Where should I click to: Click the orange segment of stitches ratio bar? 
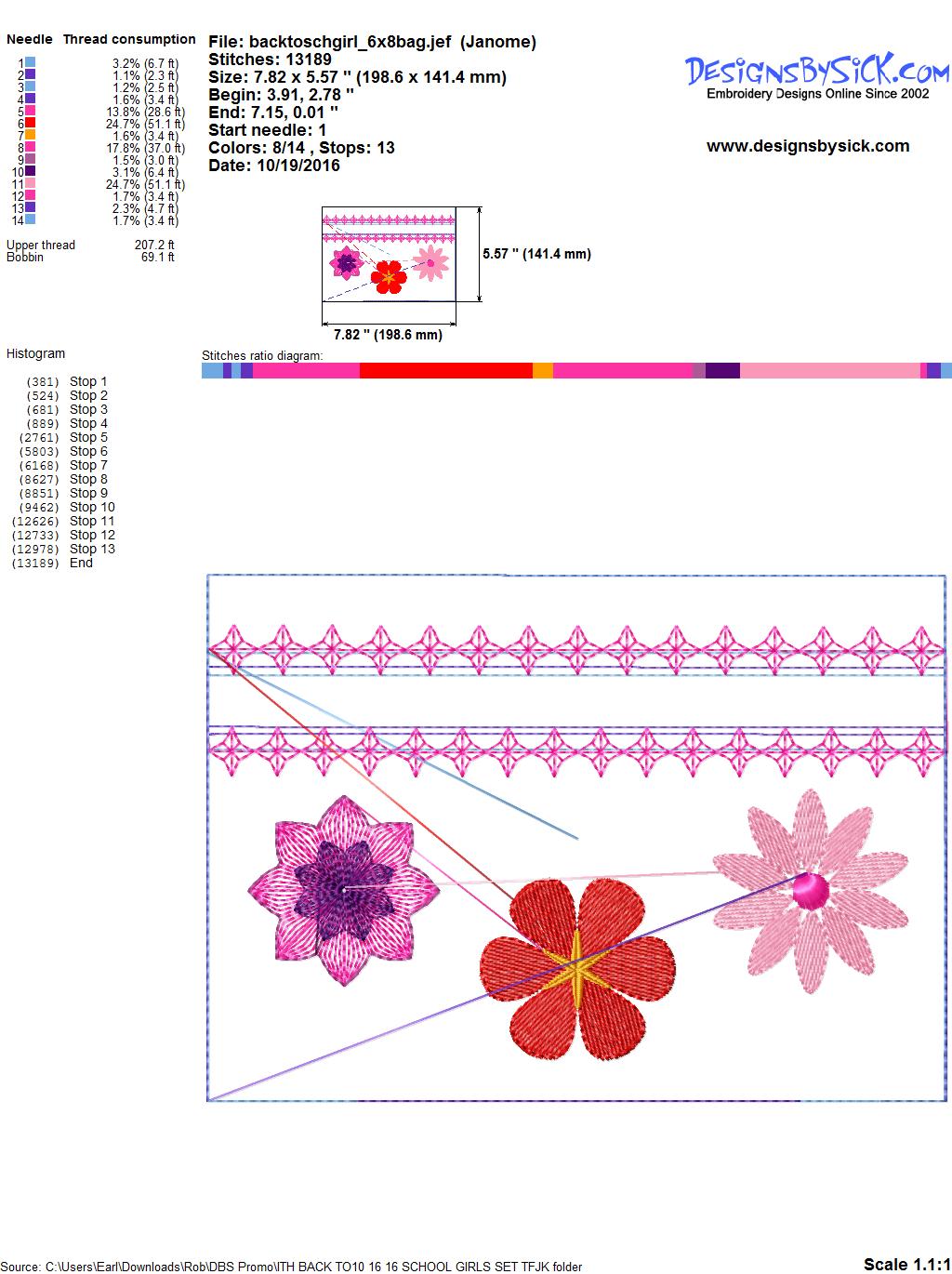point(542,371)
